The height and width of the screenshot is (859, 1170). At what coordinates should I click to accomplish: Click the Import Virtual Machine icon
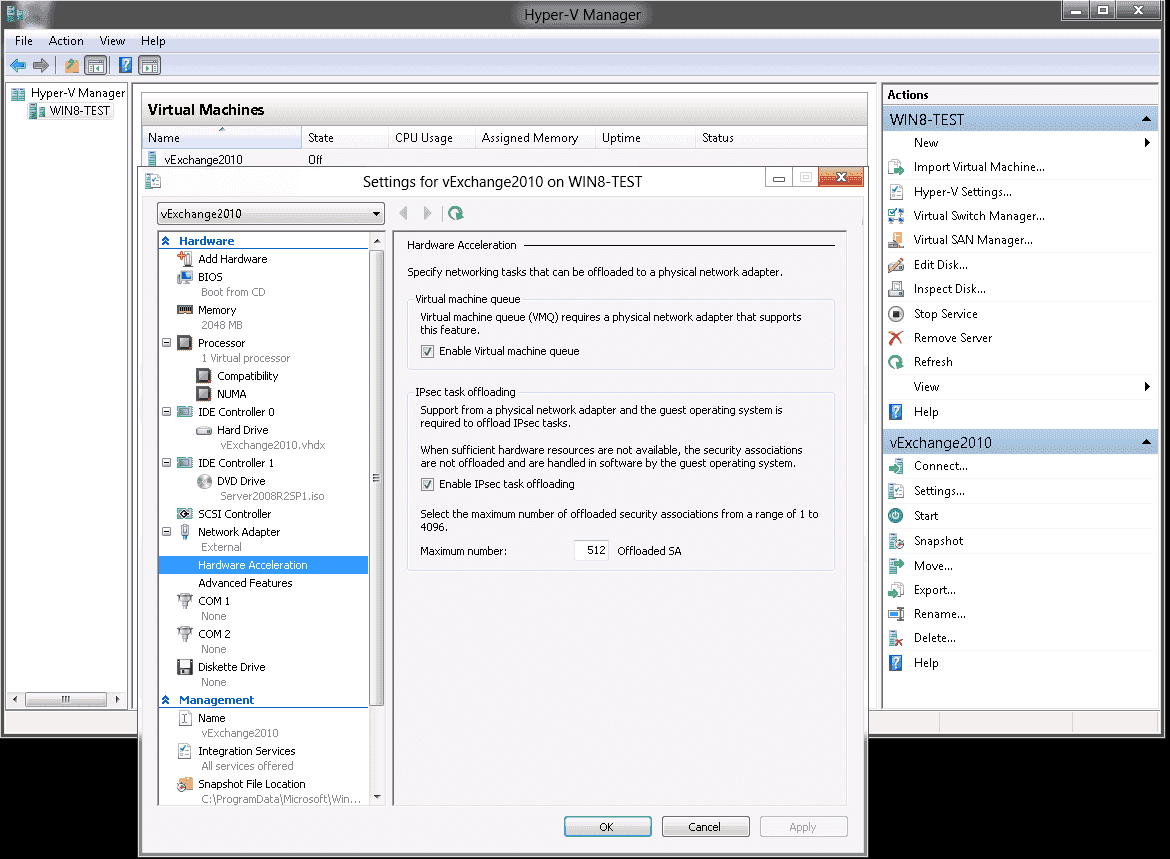point(896,167)
